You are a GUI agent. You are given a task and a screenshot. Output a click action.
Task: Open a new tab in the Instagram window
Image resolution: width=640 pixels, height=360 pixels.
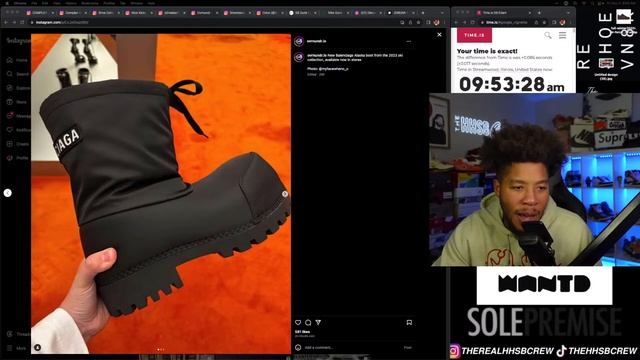[x=423, y=13]
